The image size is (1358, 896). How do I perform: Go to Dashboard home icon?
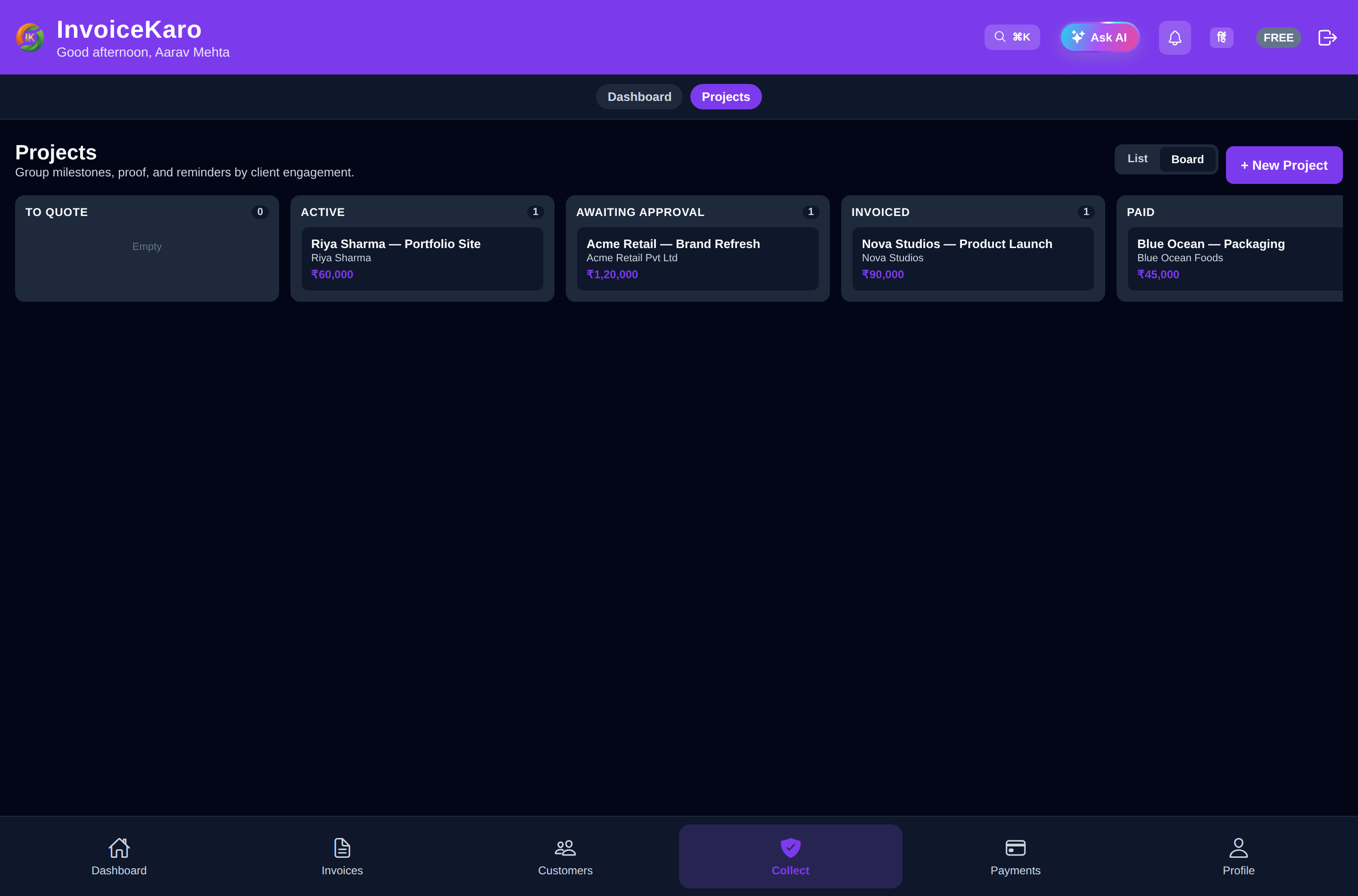tap(119, 847)
